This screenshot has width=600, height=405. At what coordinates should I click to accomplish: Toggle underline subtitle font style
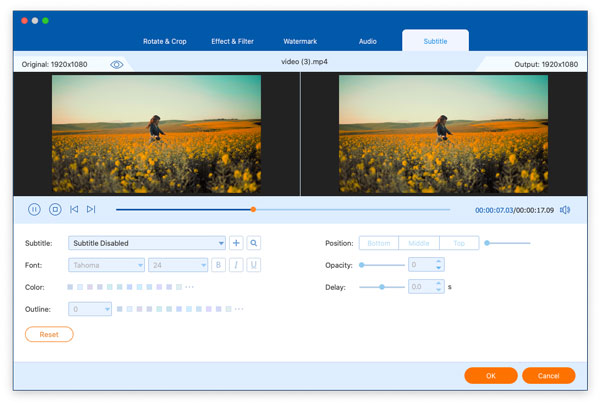(x=254, y=265)
